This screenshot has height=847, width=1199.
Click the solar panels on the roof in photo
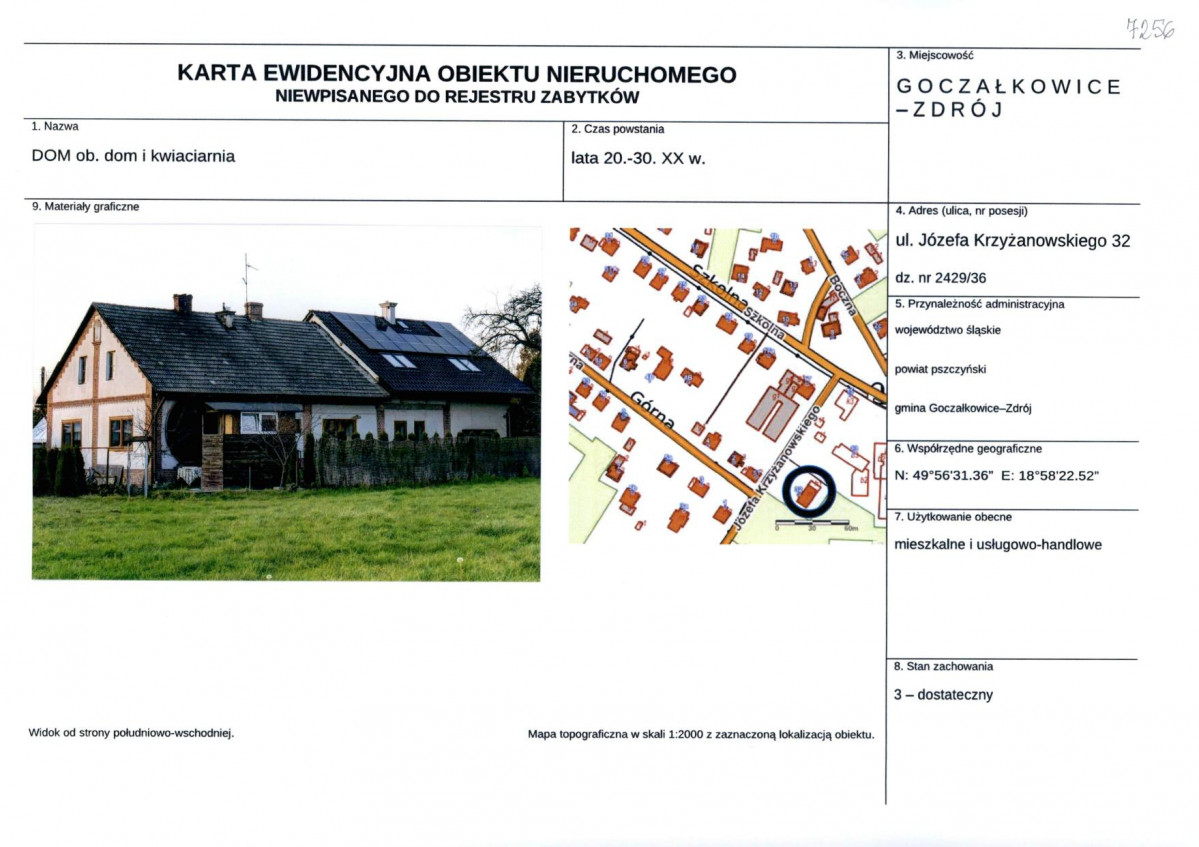400,332
